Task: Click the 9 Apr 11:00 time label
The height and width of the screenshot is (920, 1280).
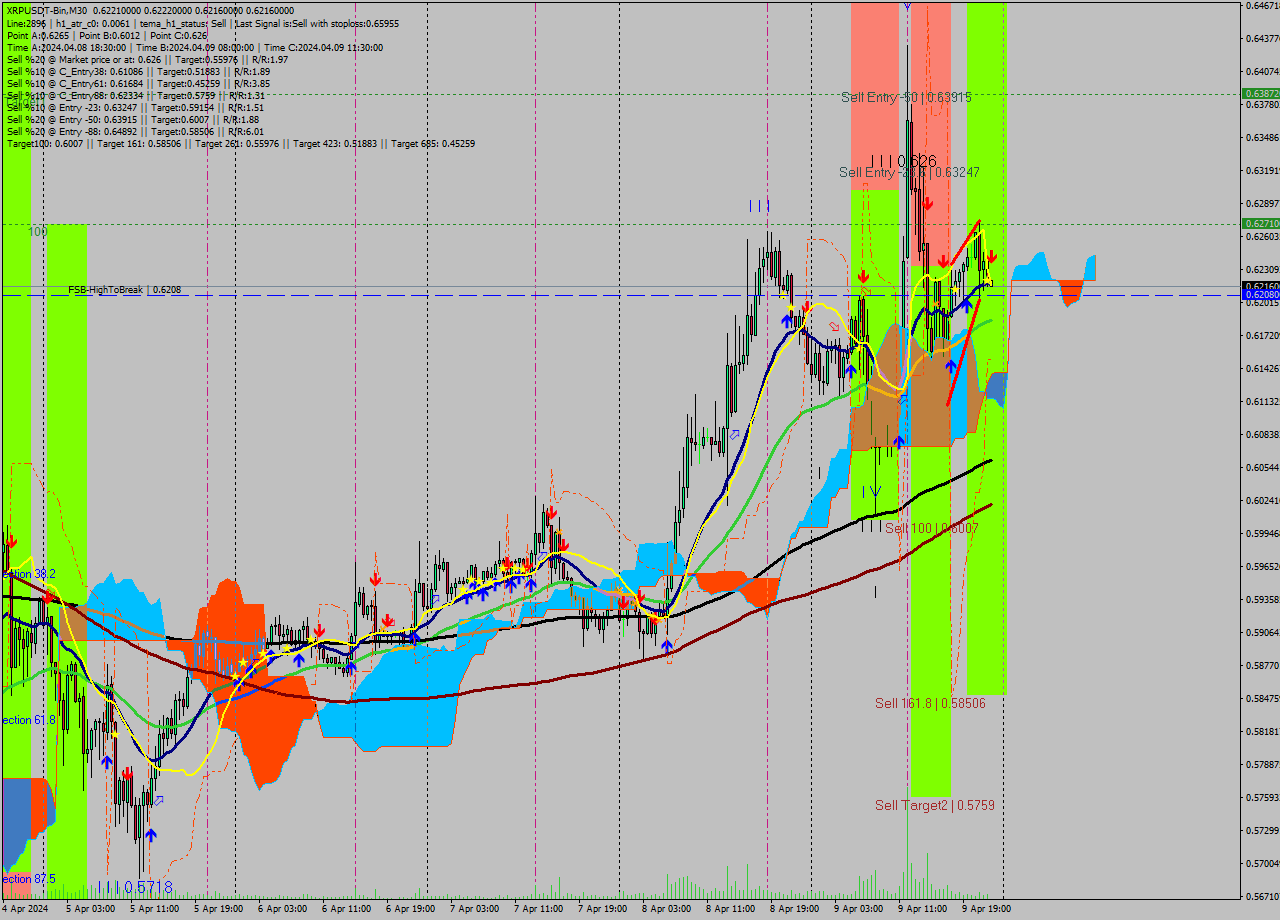Action: pyautogui.click(x=922, y=909)
